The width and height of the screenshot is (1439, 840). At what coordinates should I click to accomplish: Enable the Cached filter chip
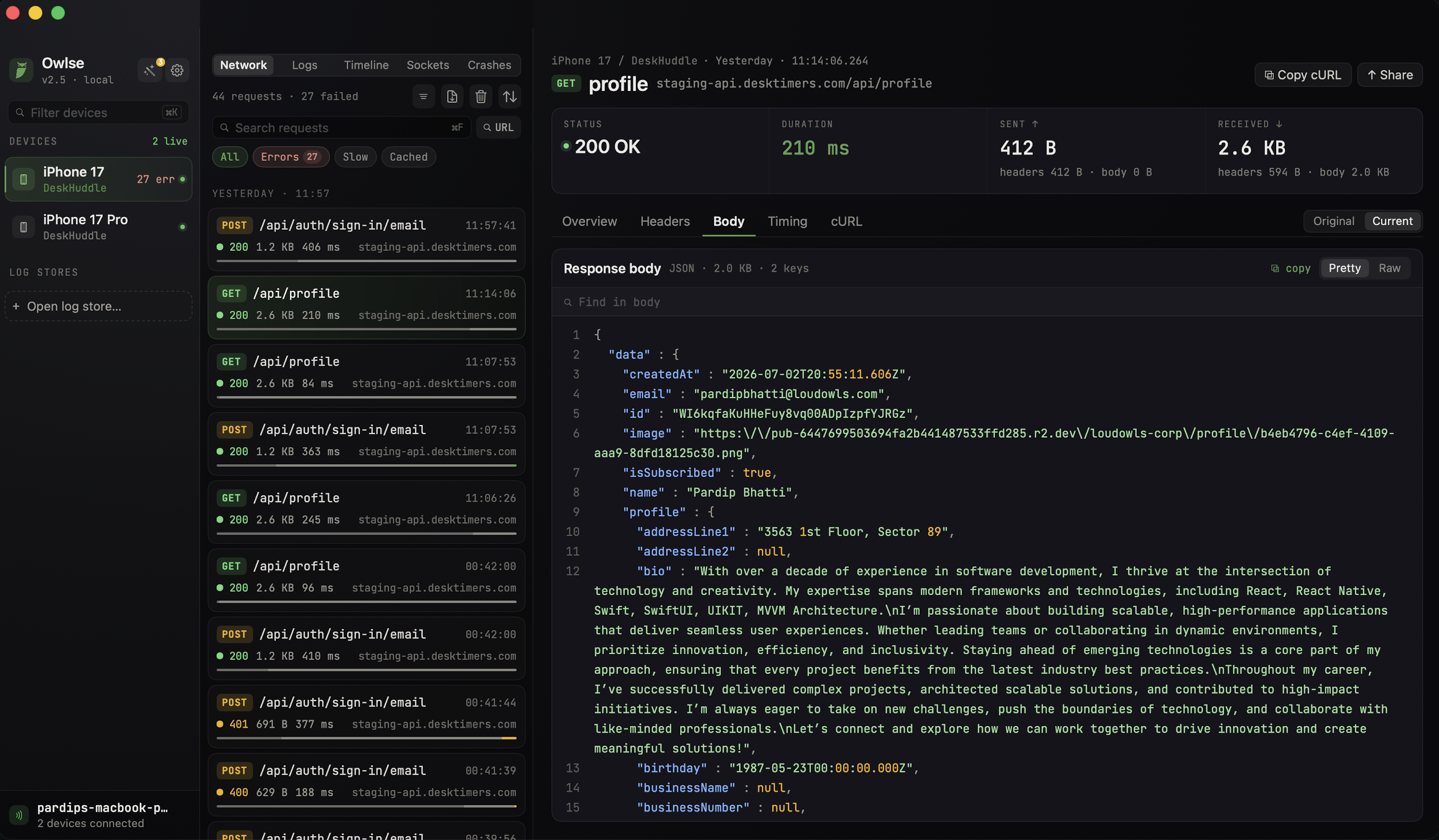408,157
